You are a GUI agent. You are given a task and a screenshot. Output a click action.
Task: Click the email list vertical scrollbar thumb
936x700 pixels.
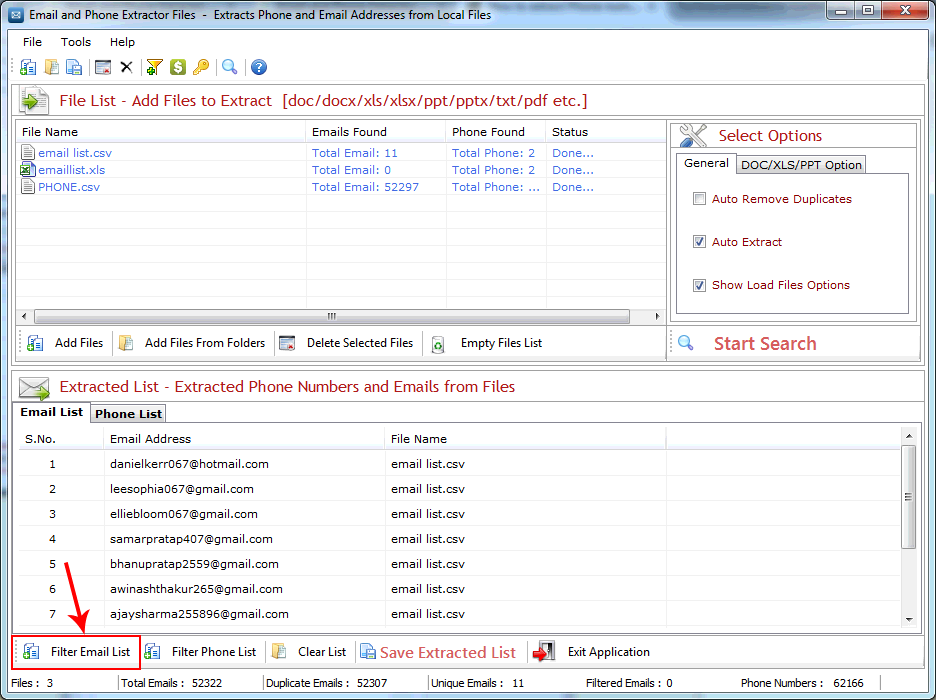click(x=909, y=497)
